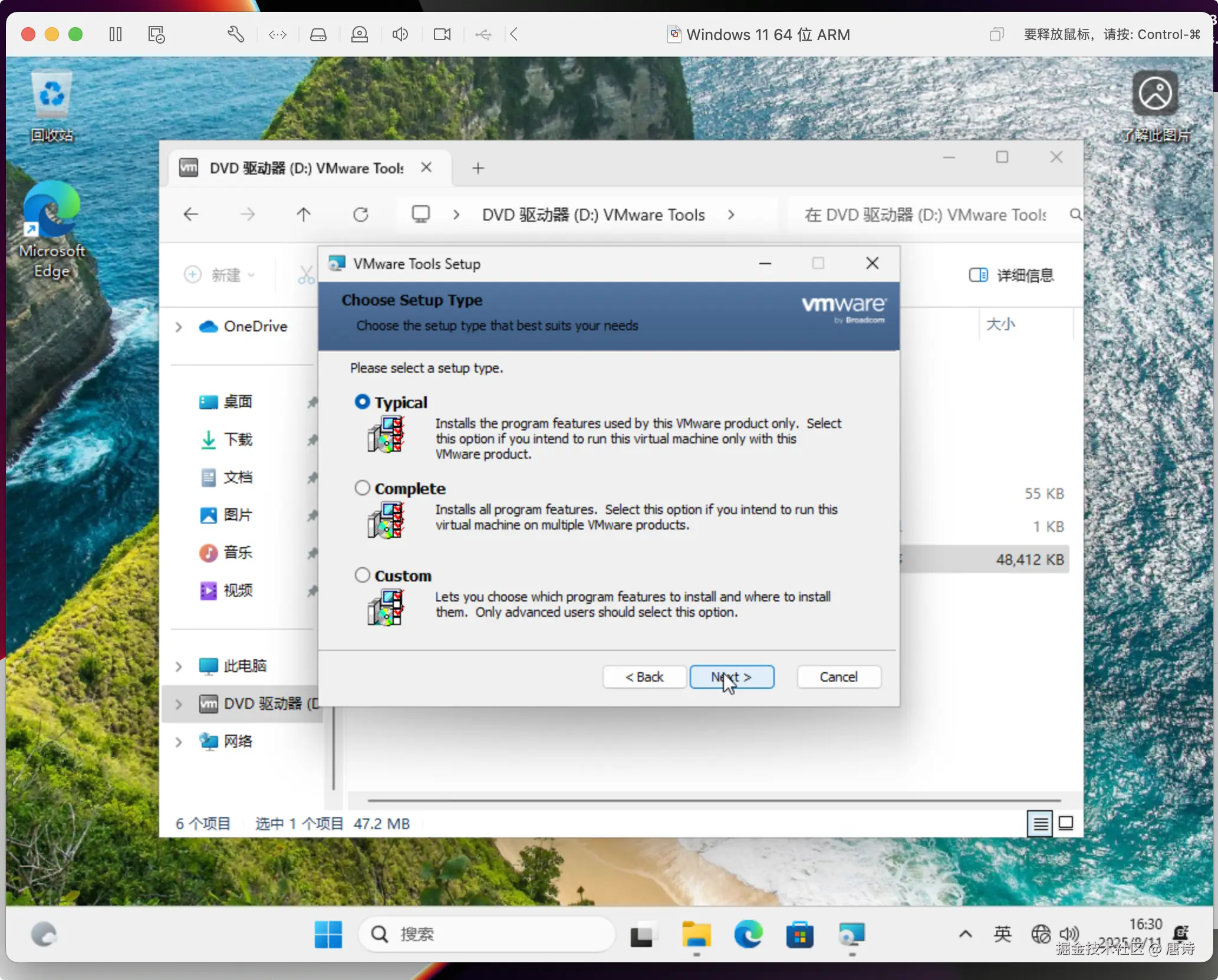
Task: Click the sound speaker icon in VMware toolbar
Action: 400,34
